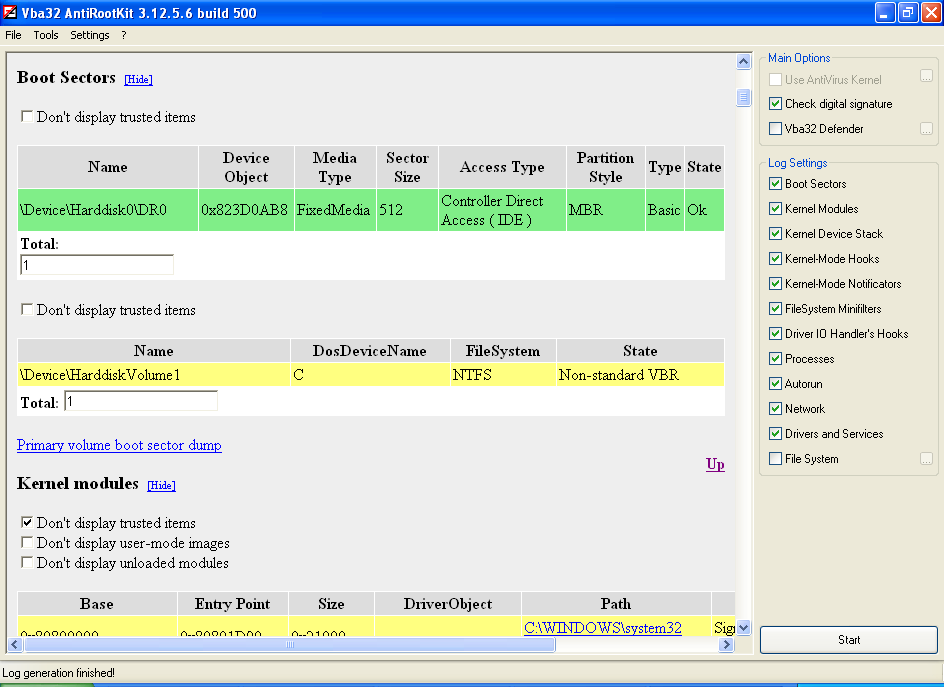
Task: Enable File System log setting
Action: coord(775,459)
